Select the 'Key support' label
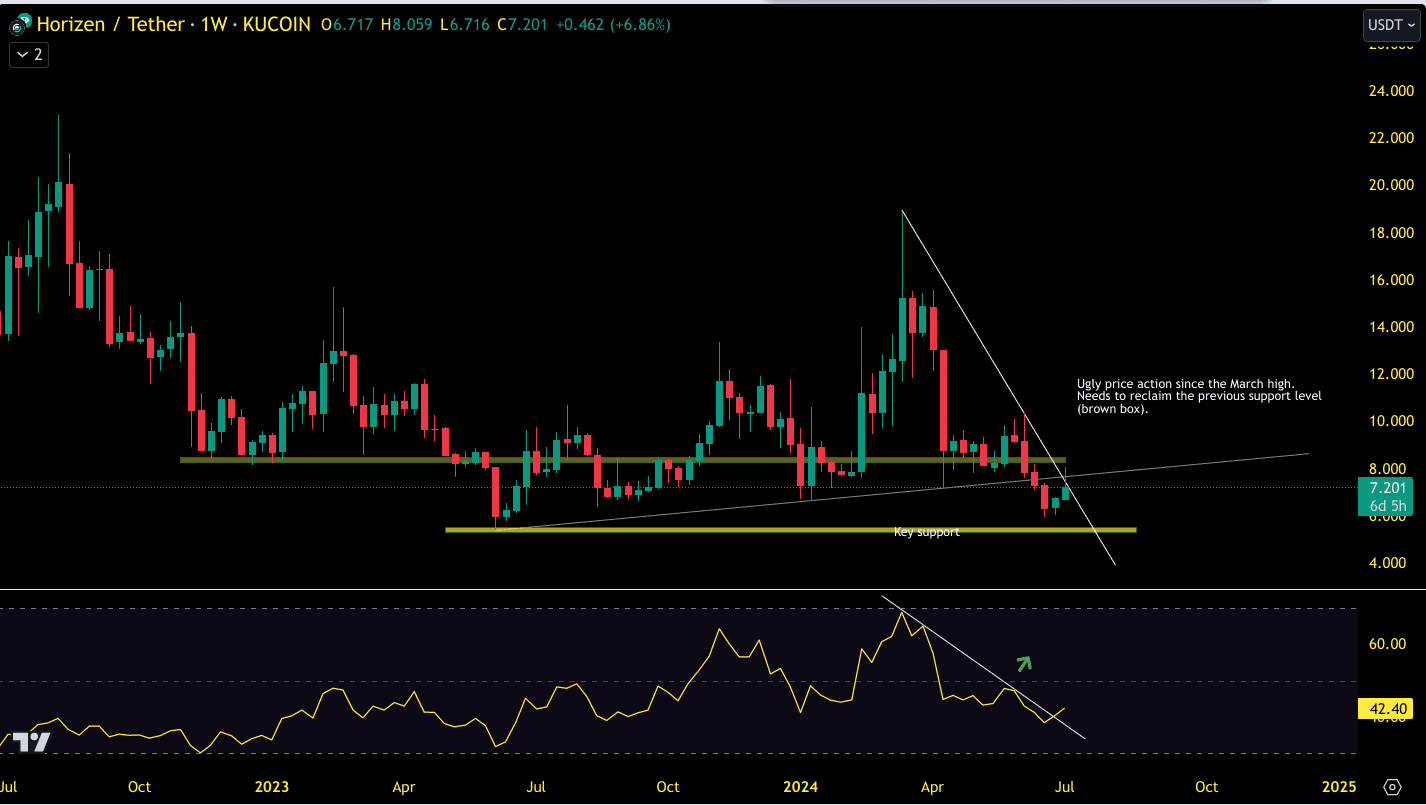 pyautogui.click(x=926, y=532)
